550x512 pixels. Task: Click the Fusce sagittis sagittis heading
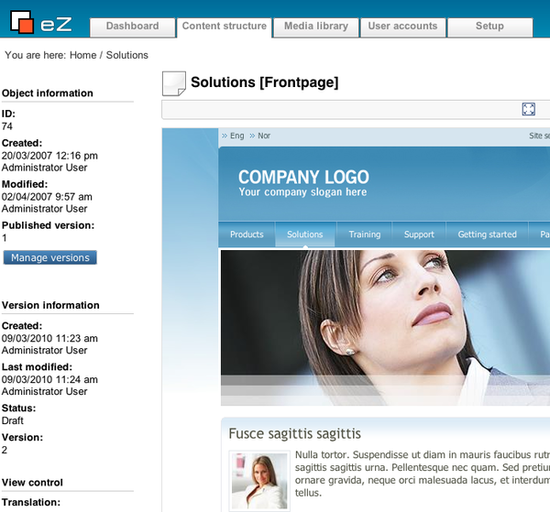tap(295, 434)
